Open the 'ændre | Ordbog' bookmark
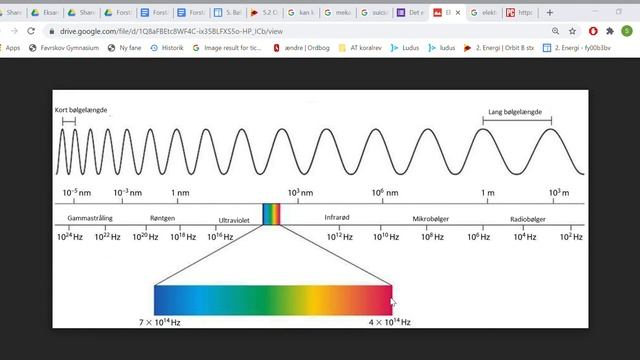Image resolution: width=640 pixels, height=360 pixels. pos(301,48)
